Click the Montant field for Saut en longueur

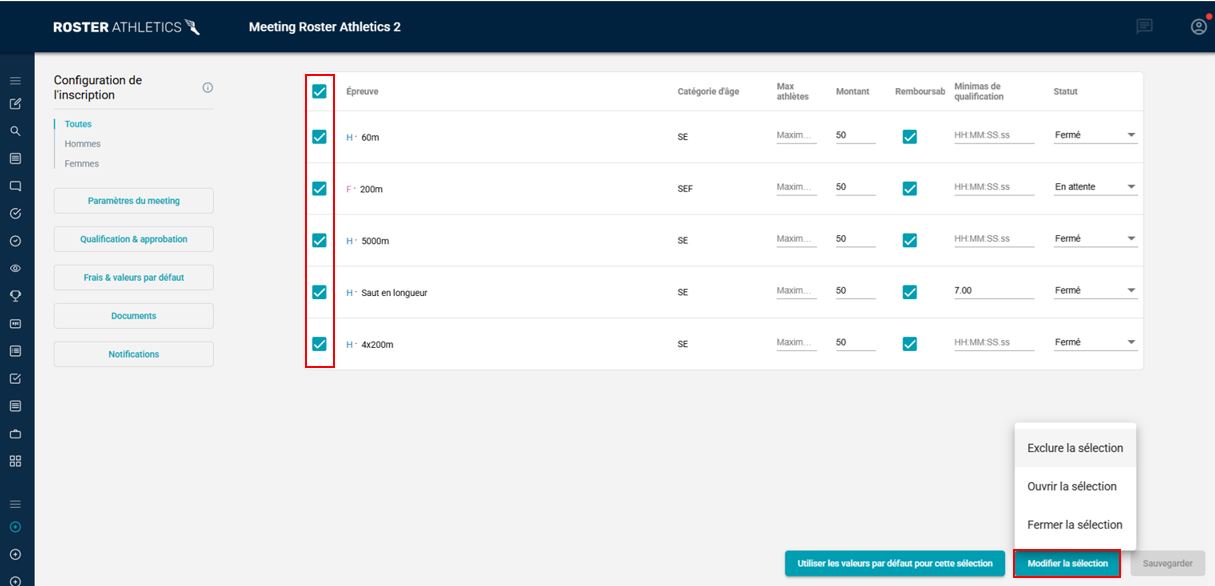(855, 291)
